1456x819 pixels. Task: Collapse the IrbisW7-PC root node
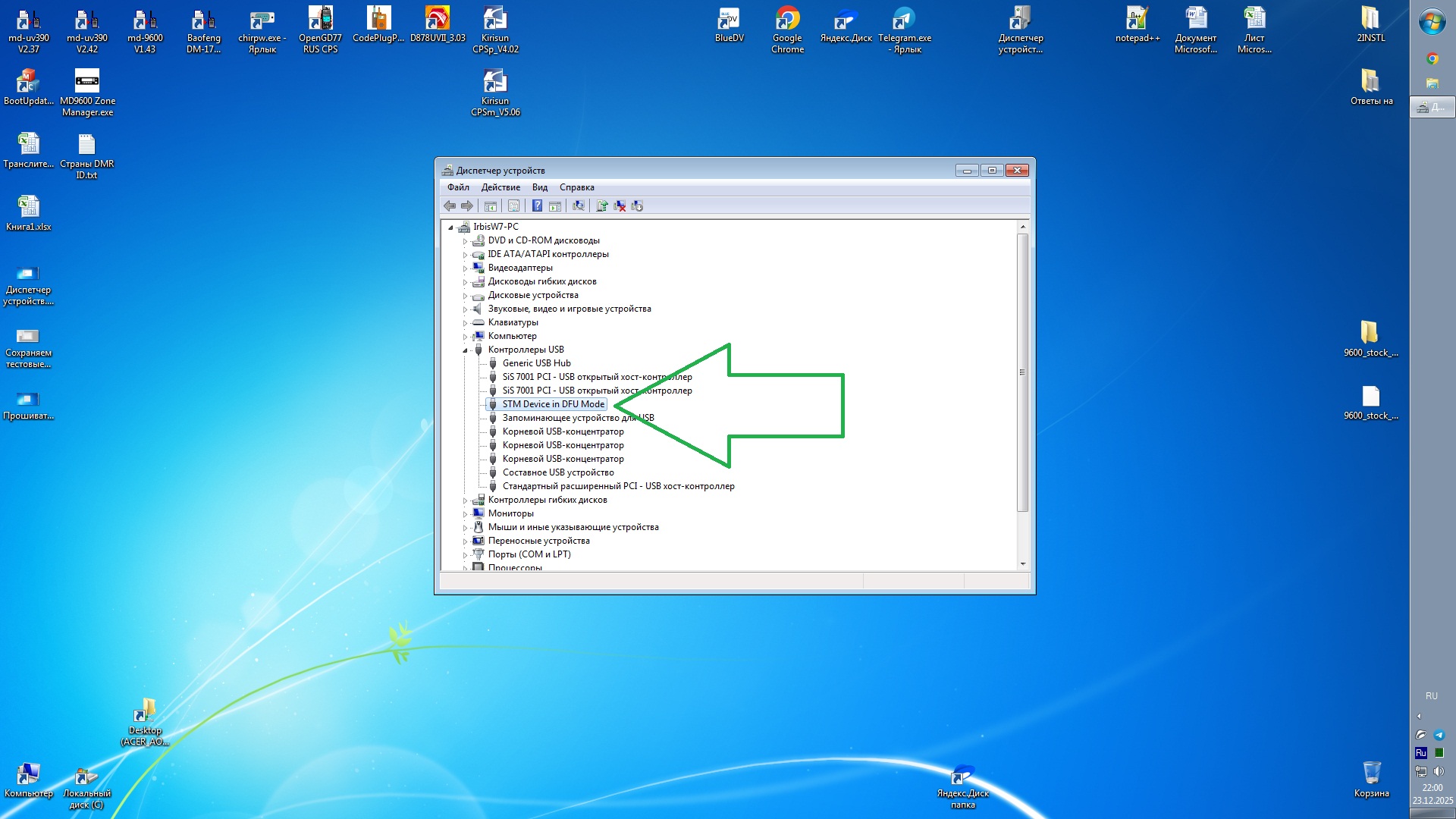450,227
